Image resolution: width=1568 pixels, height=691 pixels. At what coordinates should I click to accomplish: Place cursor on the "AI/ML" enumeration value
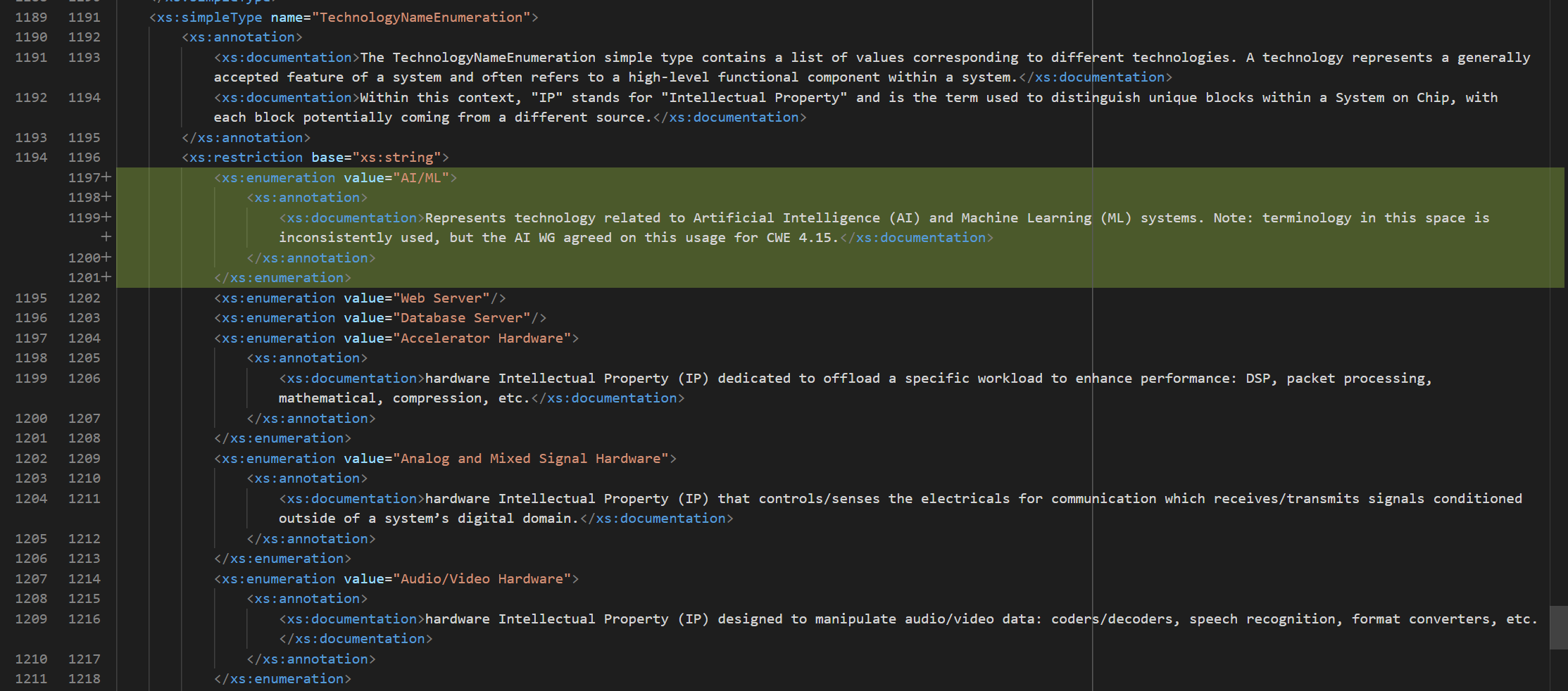pyautogui.click(x=420, y=177)
